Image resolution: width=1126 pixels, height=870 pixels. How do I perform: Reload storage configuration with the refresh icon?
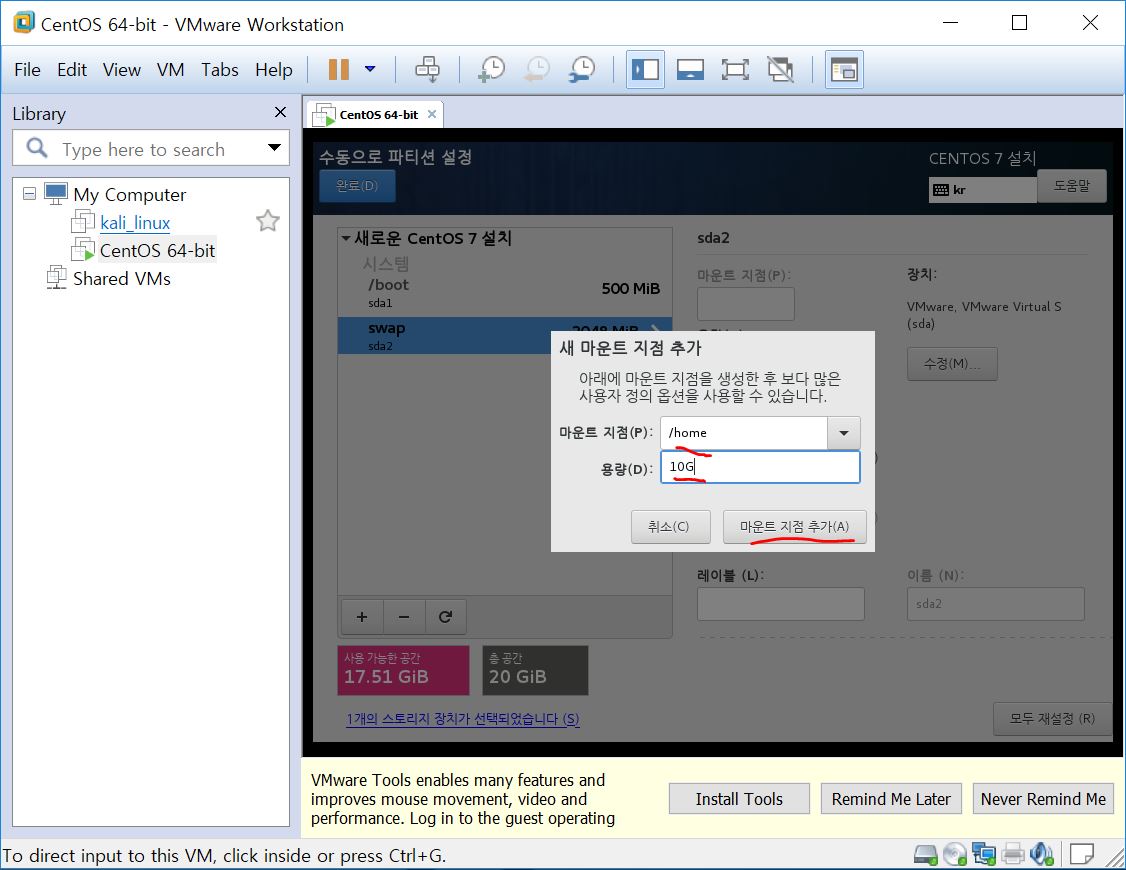445,617
